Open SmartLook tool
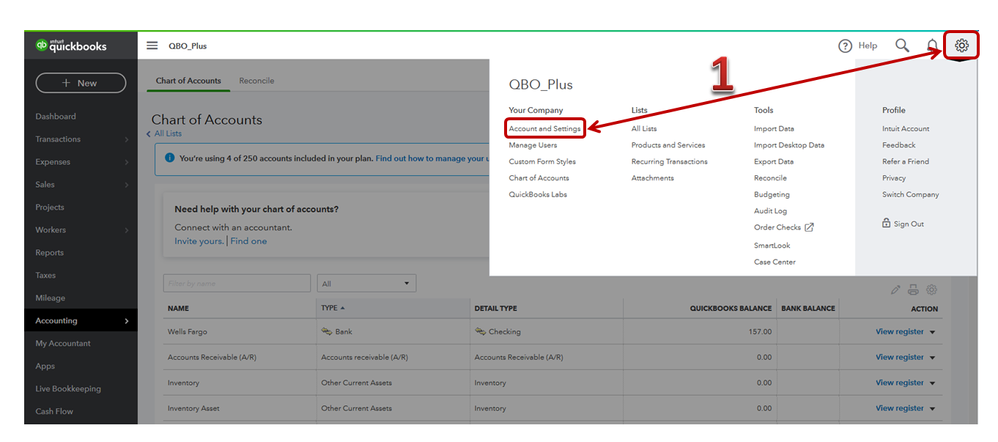Image resolution: width=998 pixels, height=442 pixels. tap(772, 245)
